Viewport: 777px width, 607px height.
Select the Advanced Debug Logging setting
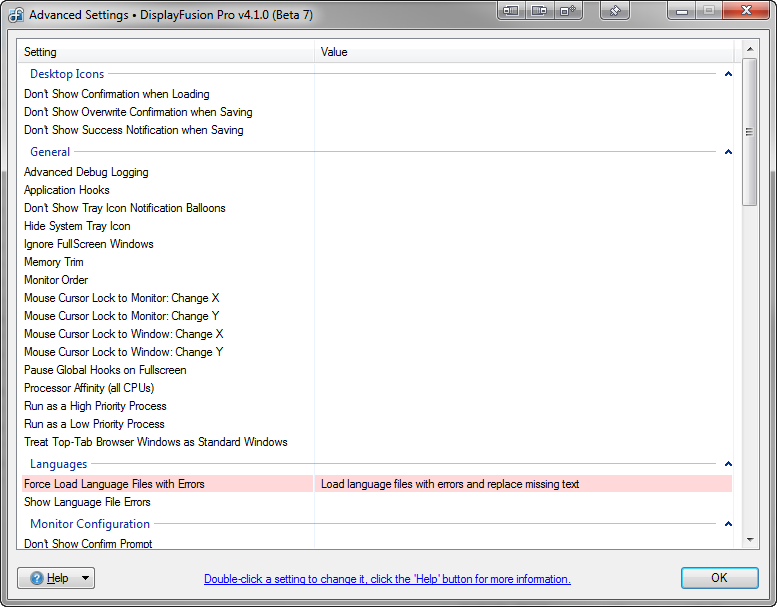(86, 172)
